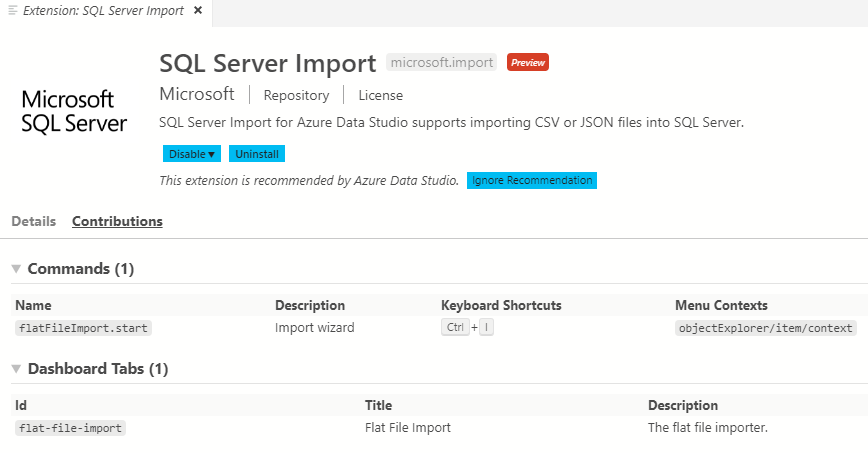This screenshot has height=453, width=868.
Task: Click the tab's extension page icon
Action: 12,10
